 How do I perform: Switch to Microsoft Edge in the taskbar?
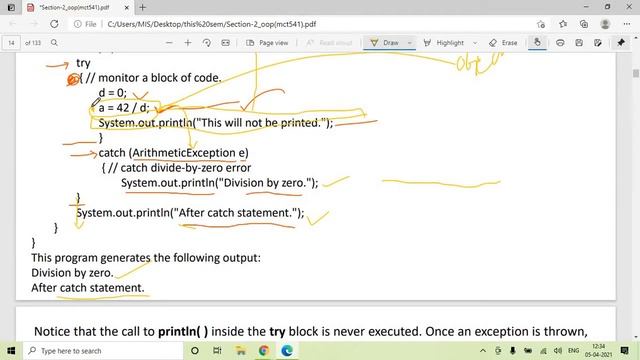coord(287,351)
